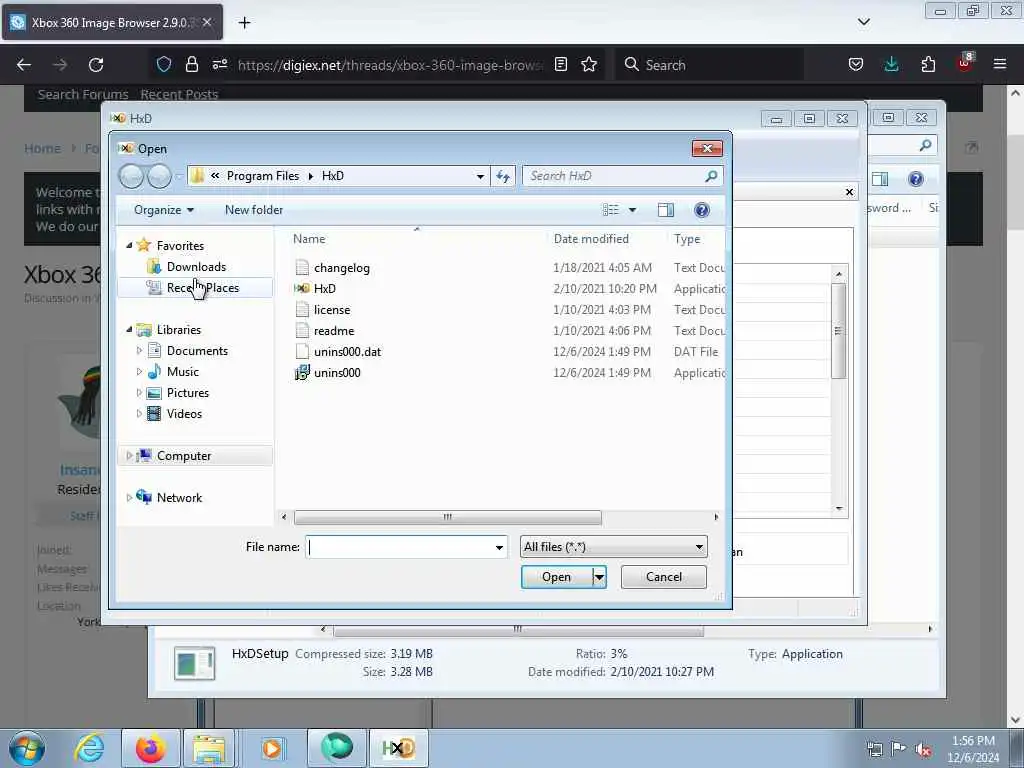Reload the Firefox page
The height and width of the screenshot is (768, 1024).
point(96,65)
